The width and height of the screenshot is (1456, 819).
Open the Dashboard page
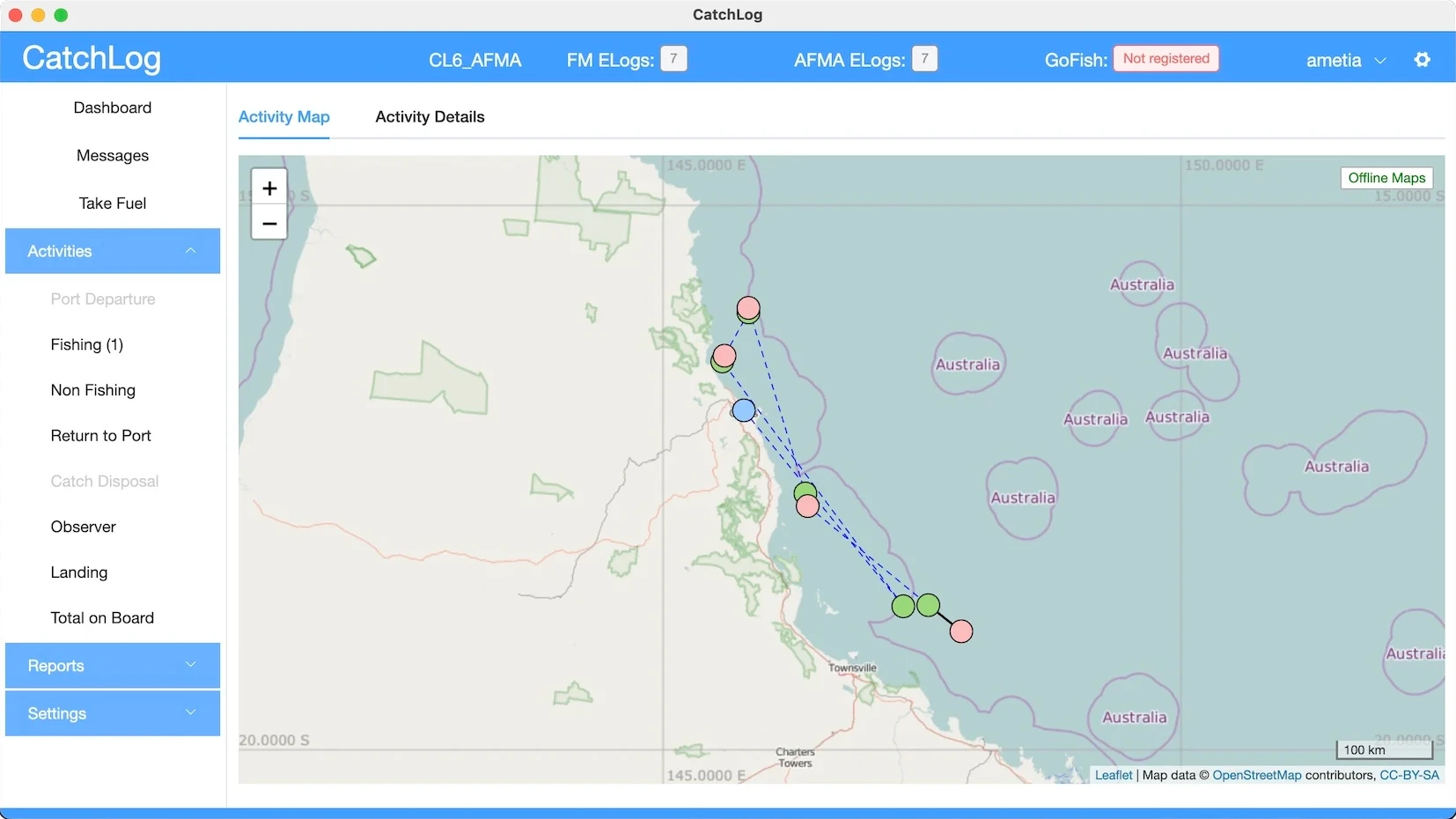point(113,107)
